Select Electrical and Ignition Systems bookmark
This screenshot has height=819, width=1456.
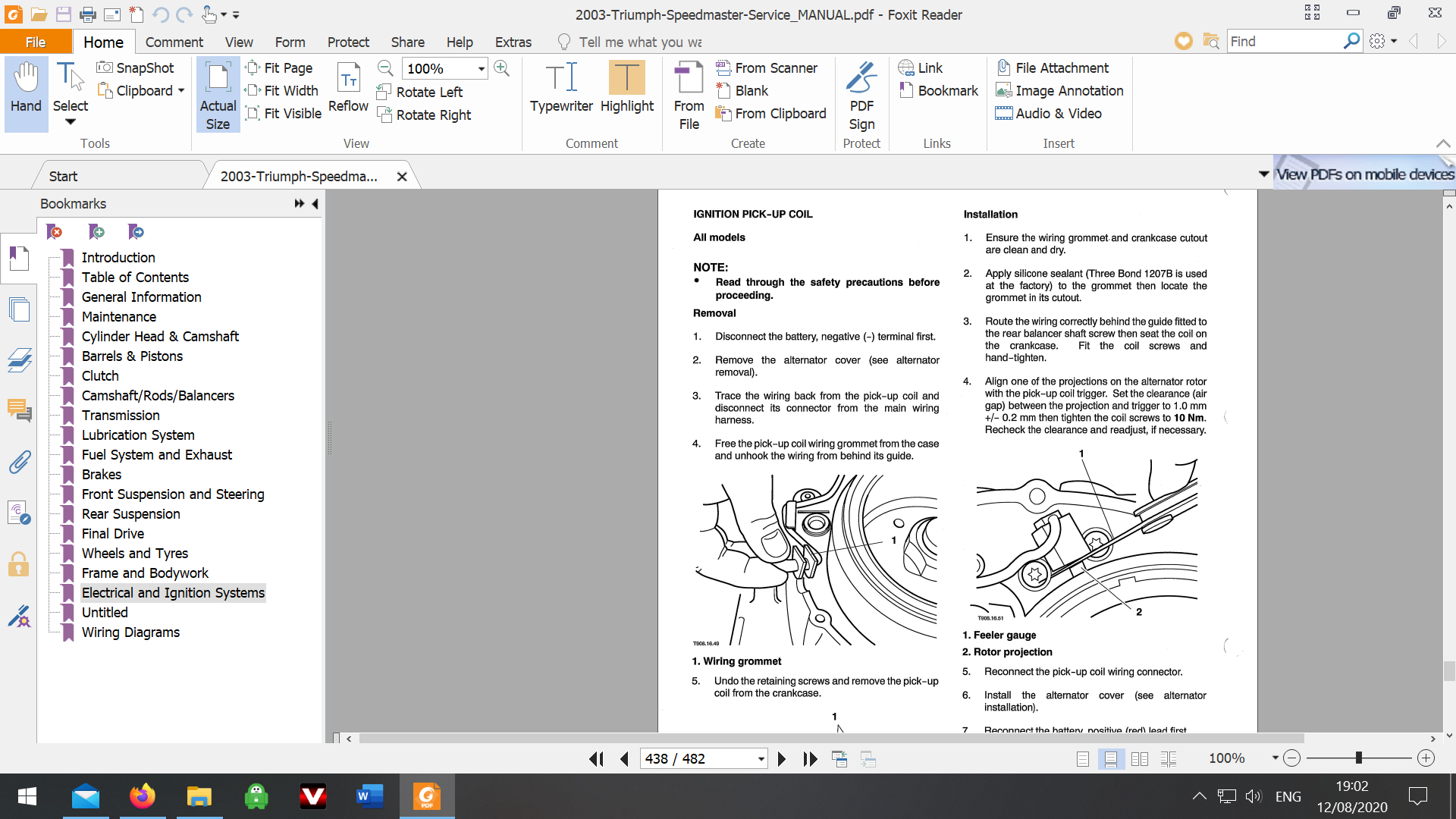[x=173, y=593]
